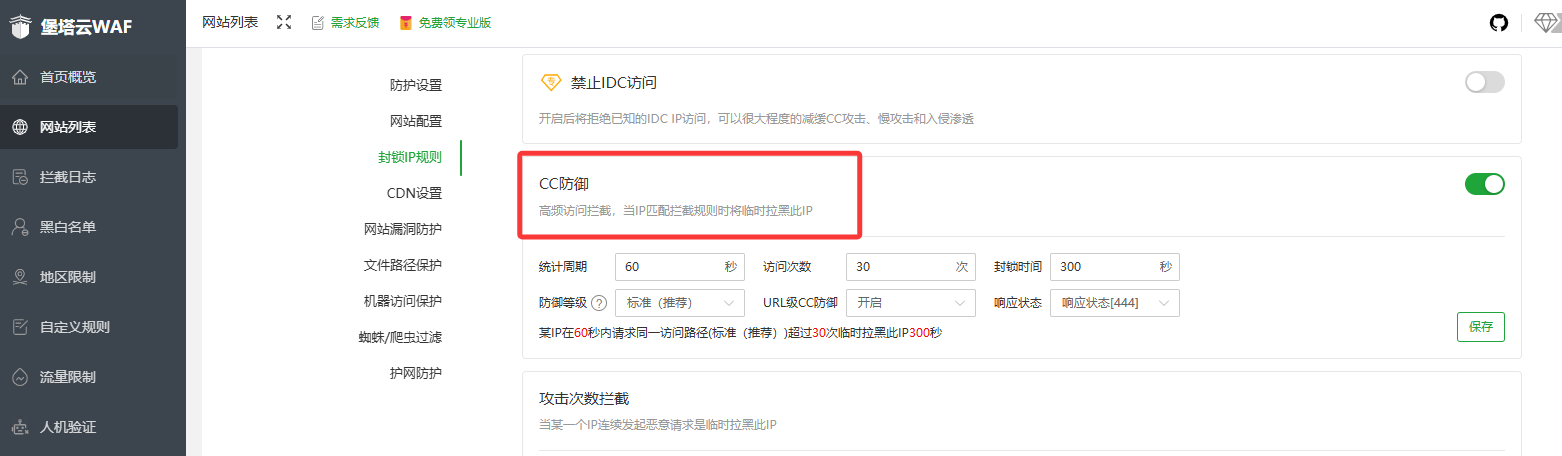Select the 机器访问保护 tab
Image resolution: width=1562 pixels, height=456 pixels.
coord(403,301)
